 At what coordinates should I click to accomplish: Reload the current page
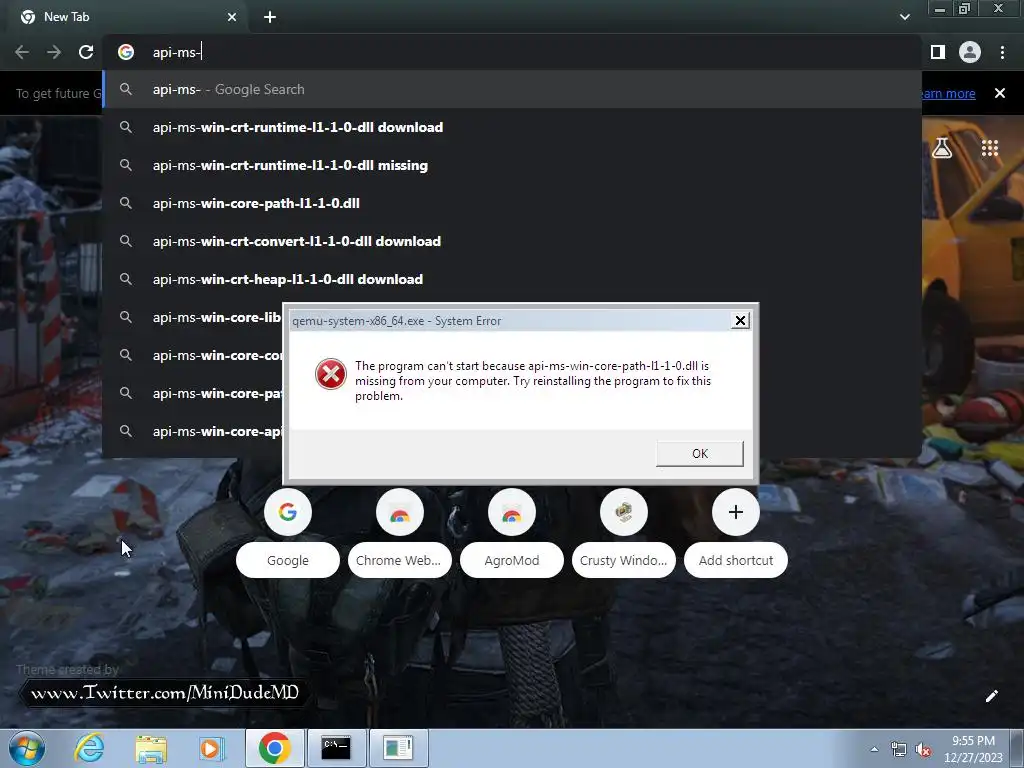[x=86, y=52]
